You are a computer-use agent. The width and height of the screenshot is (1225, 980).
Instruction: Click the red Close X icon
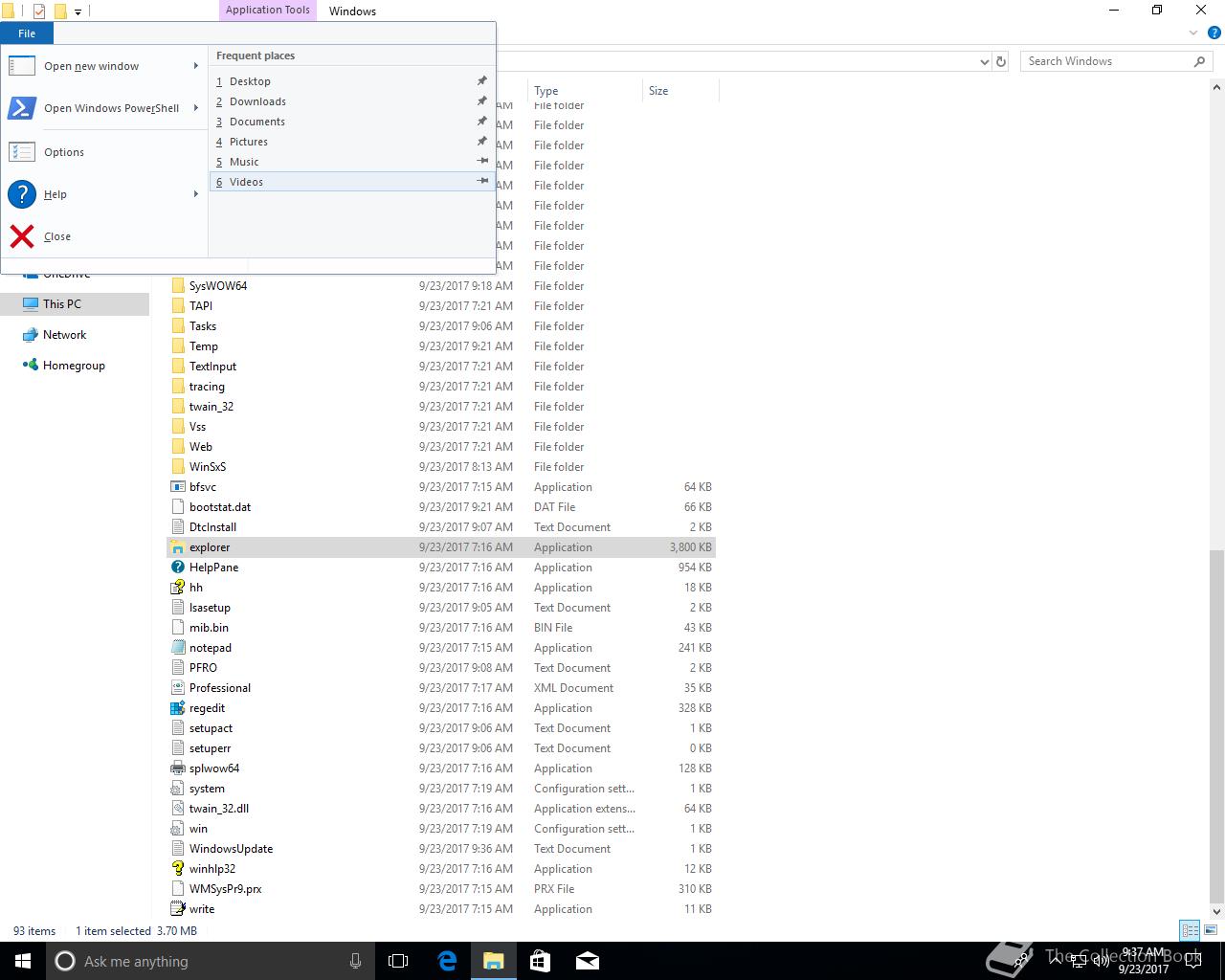coord(22,236)
